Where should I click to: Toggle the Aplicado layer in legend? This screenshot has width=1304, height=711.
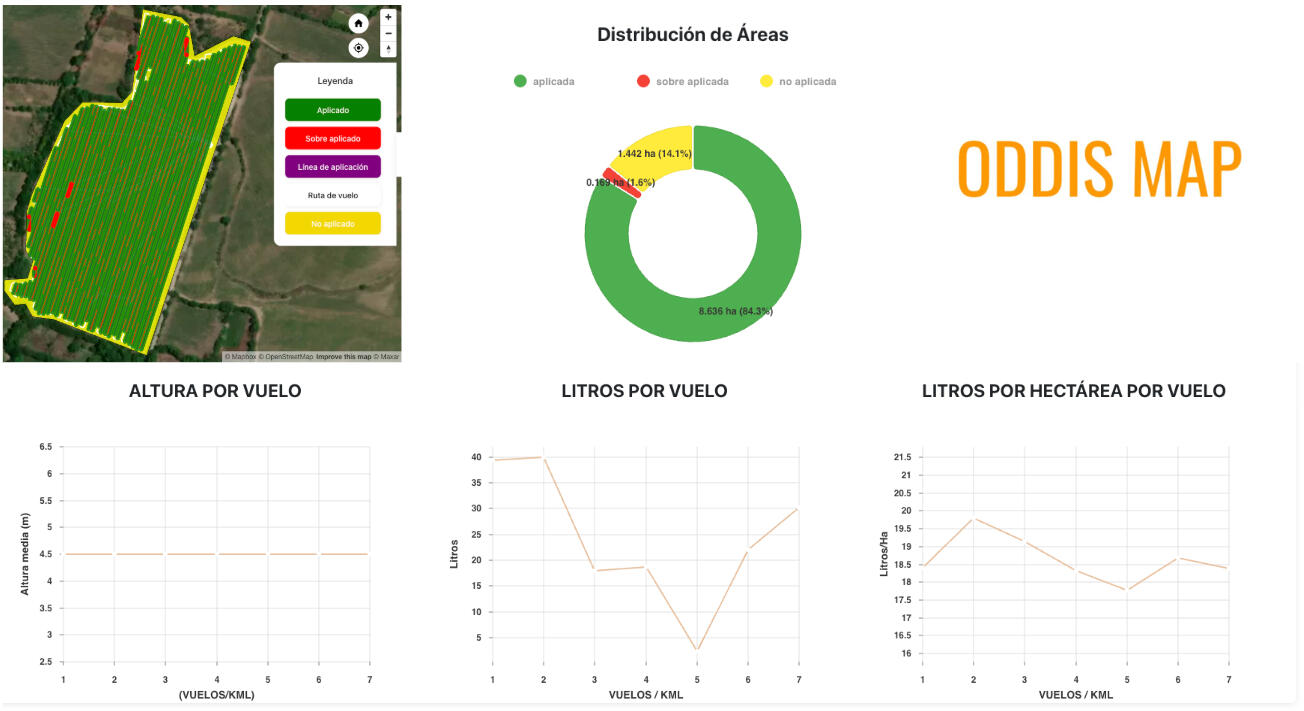333,110
